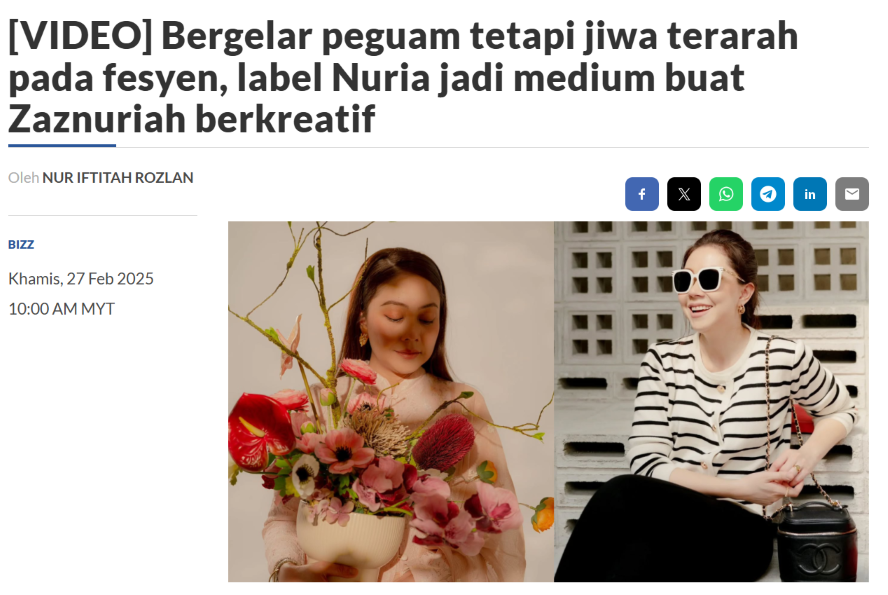The image size is (888, 595).
Task: Open the photo of woman in striped cardigan
Action: pyautogui.click(x=711, y=401)
